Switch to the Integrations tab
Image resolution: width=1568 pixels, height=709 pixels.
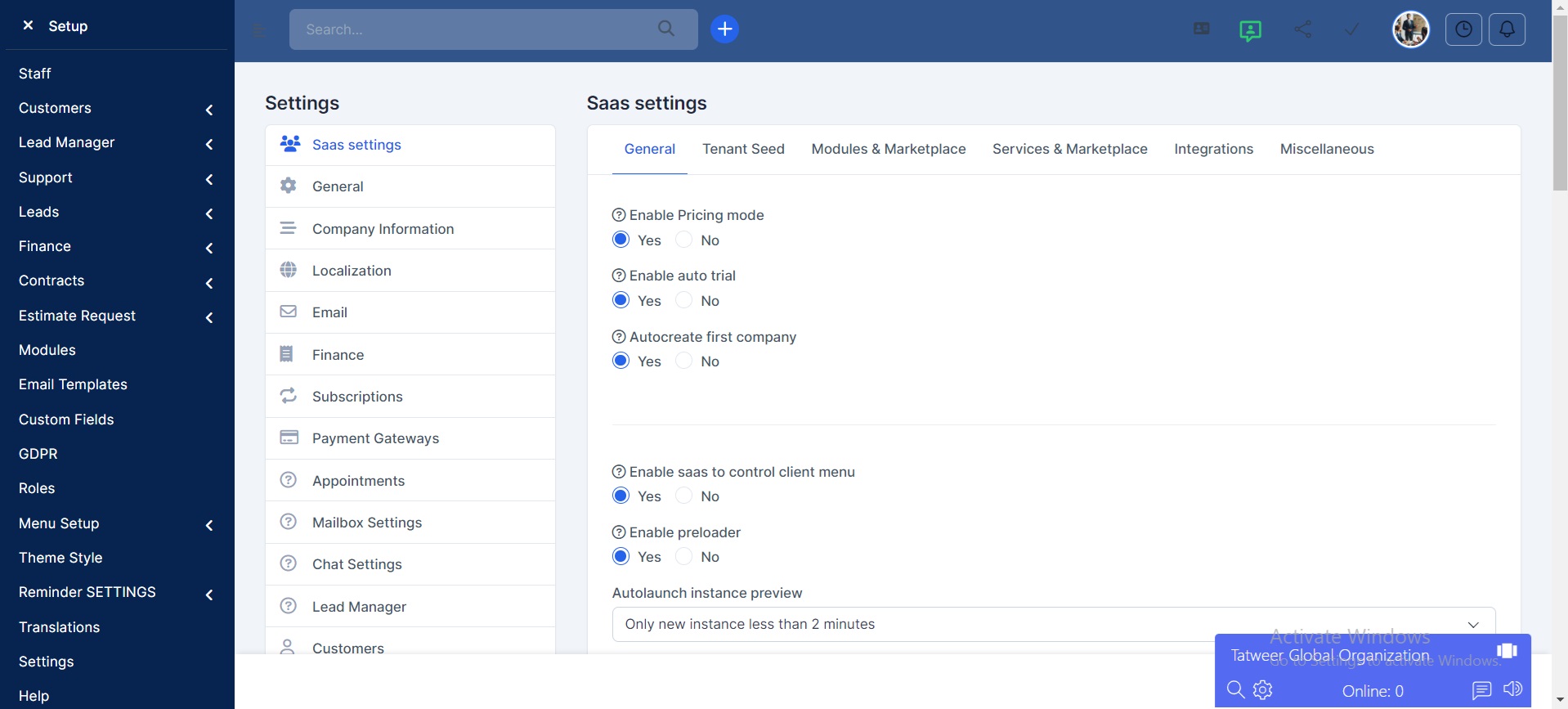tap(1213, 149)
